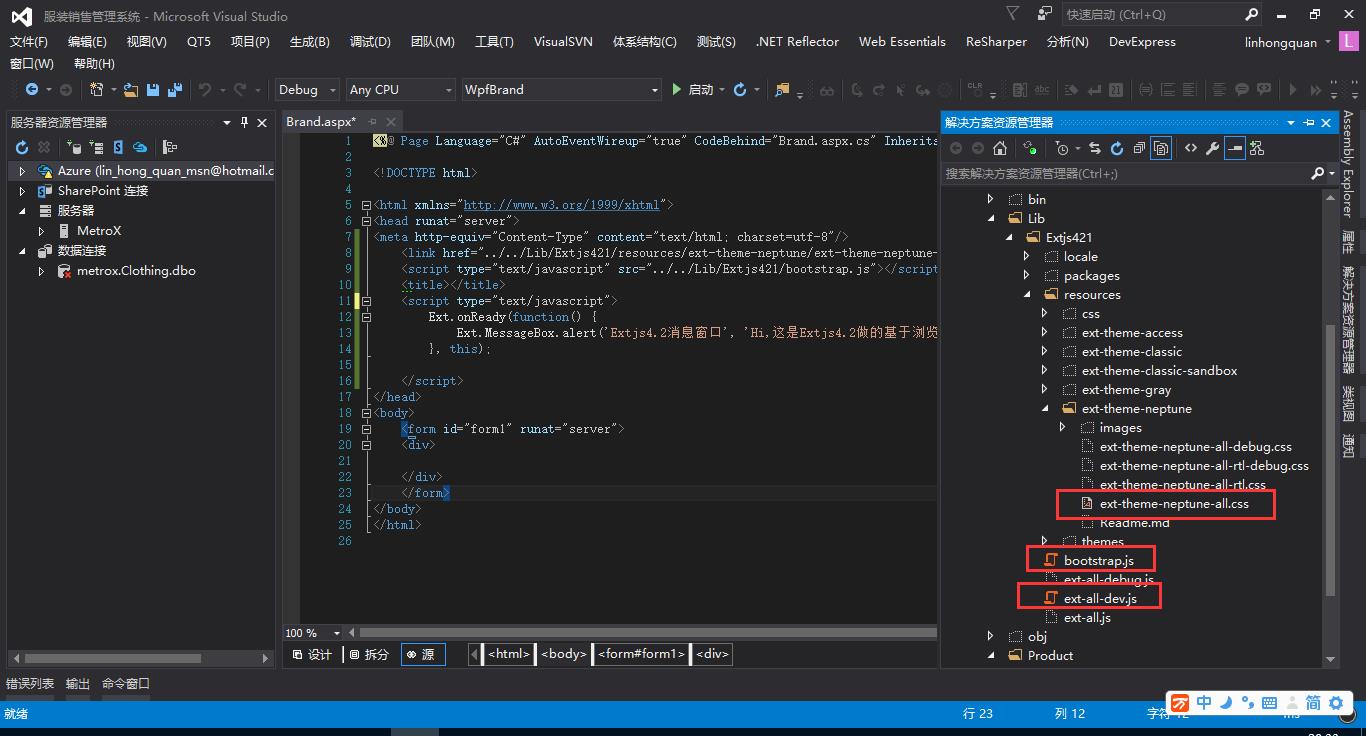This screenshot has height=736, width=1366.
Task: Collapse the Extjs421 folder node
Action: pyautogui.click(x=1010, y=237)
